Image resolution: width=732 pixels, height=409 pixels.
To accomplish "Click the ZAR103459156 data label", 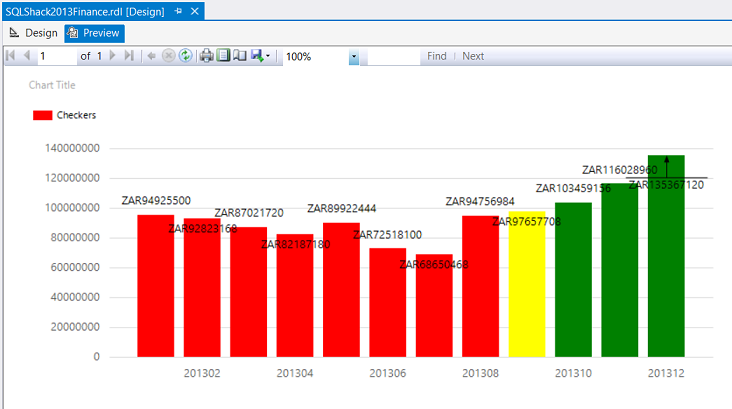I will point(573,188).
